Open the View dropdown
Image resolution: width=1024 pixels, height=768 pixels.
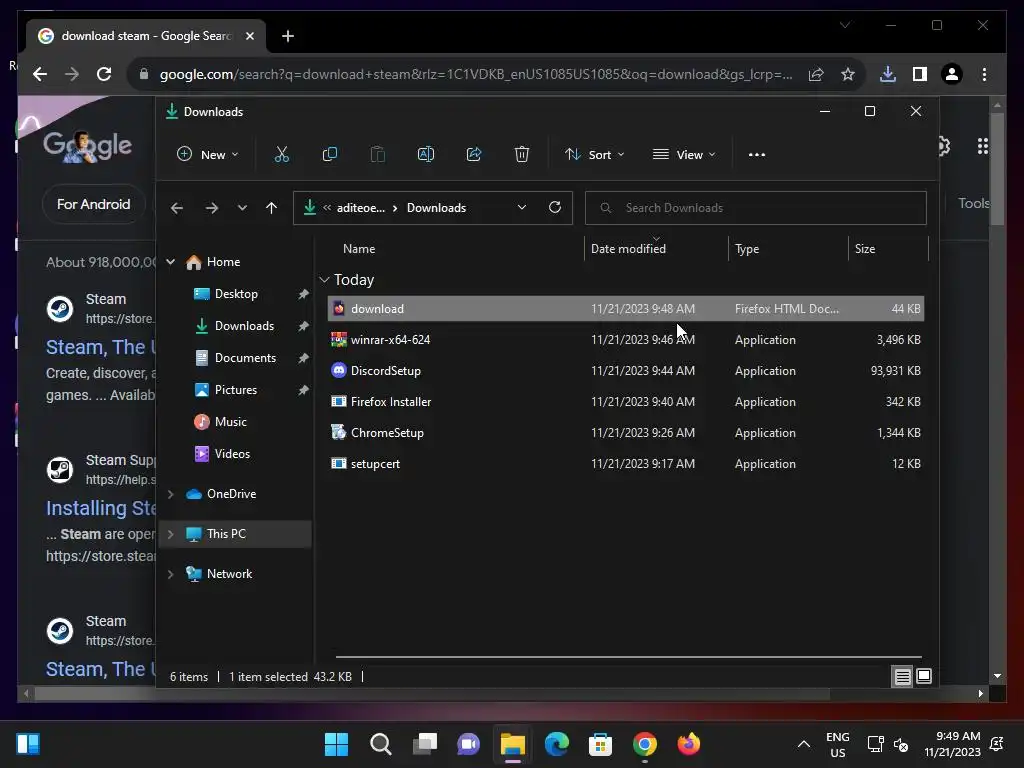click(x=684, y=155)
